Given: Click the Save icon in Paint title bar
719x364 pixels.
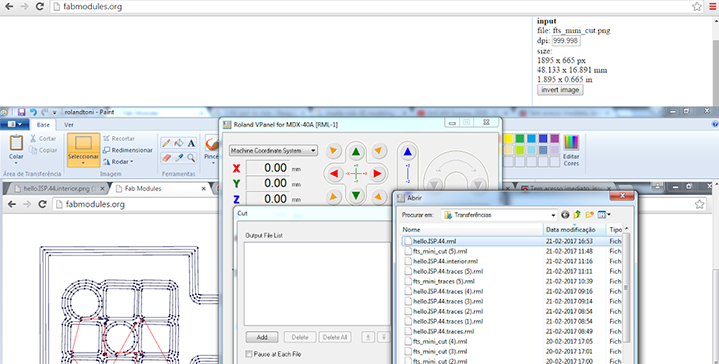Looking at the screenshot, I should pyautogui.click(x=21, y=112).
